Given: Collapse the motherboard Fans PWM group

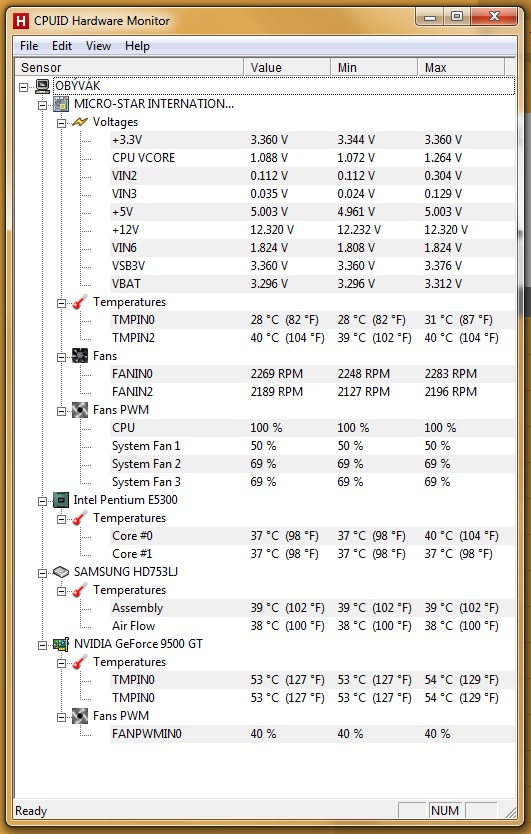Looking at the screenshot, I should pyautogui.click(x=62, y=411).
